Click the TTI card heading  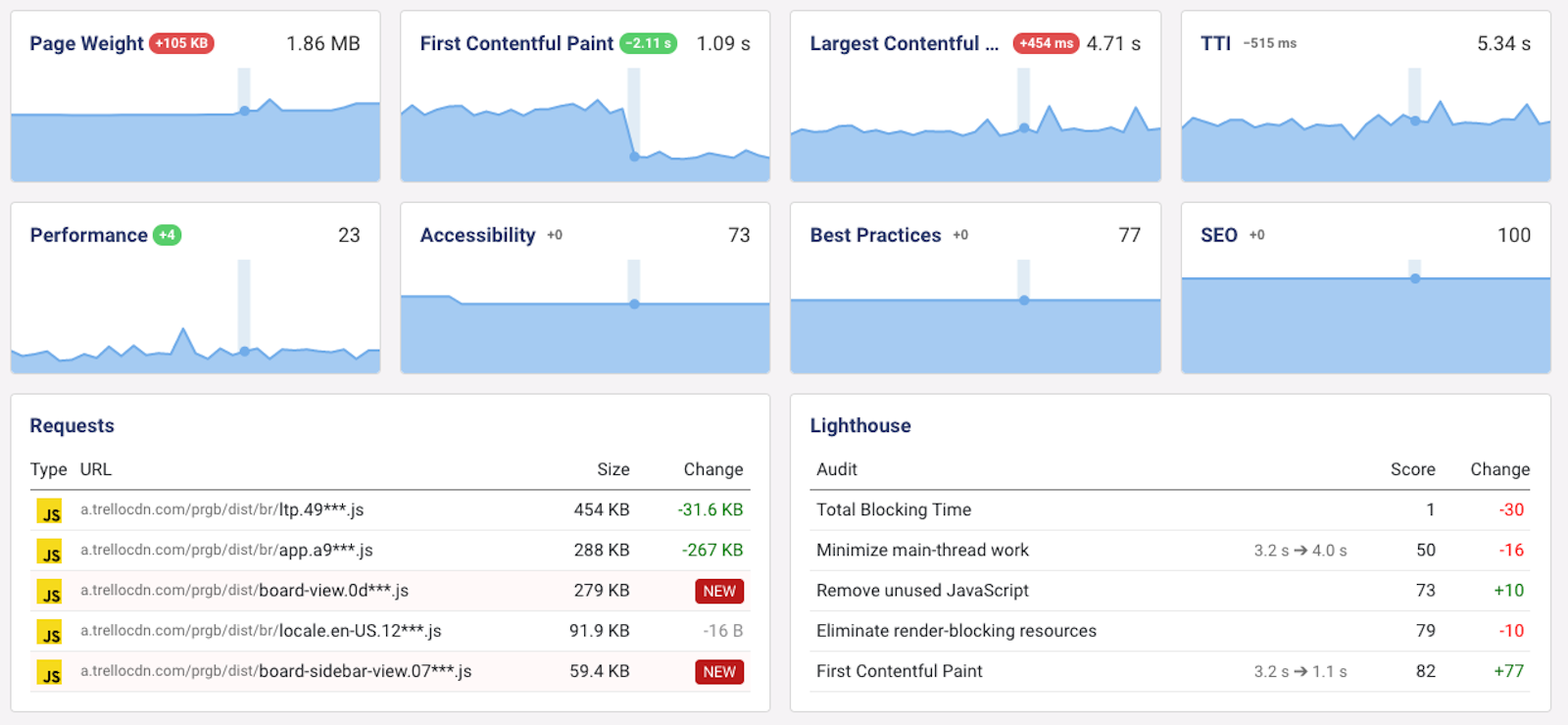pyautogui.click(x=1215, y=43)
